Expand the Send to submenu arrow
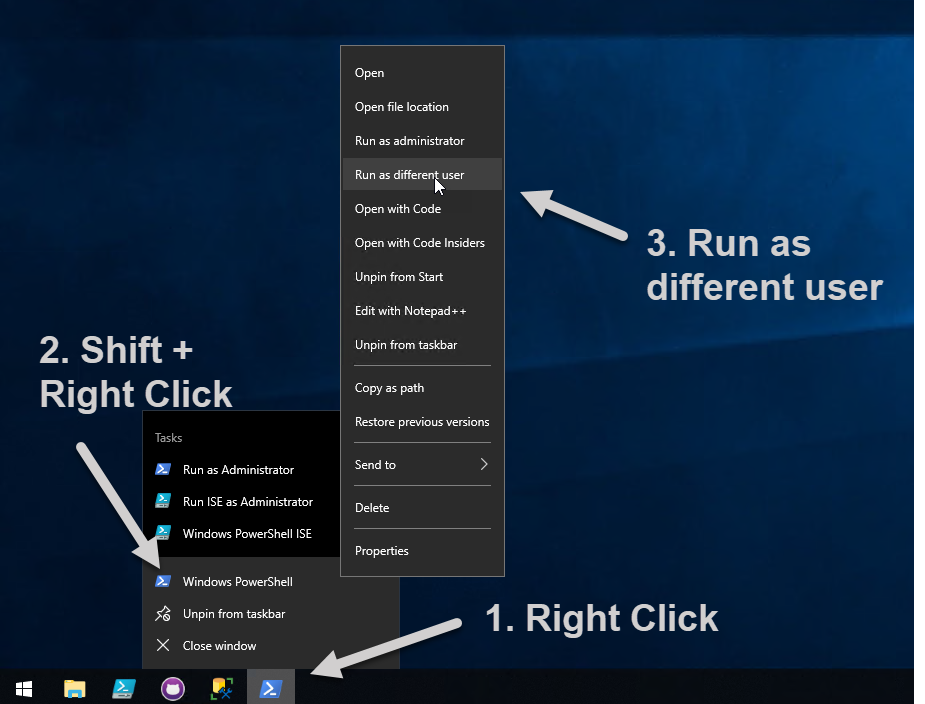 click(484, 464)
